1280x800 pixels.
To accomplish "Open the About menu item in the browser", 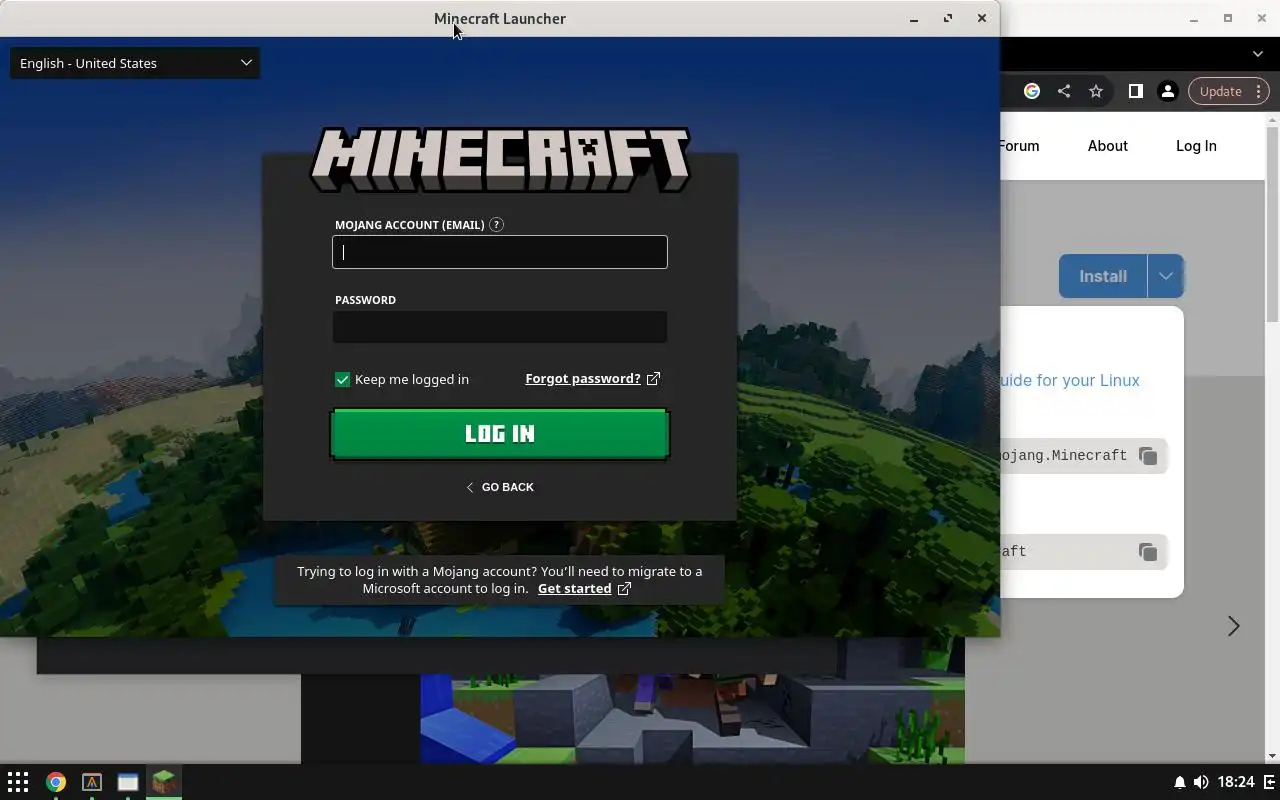I will [1107, 146].
